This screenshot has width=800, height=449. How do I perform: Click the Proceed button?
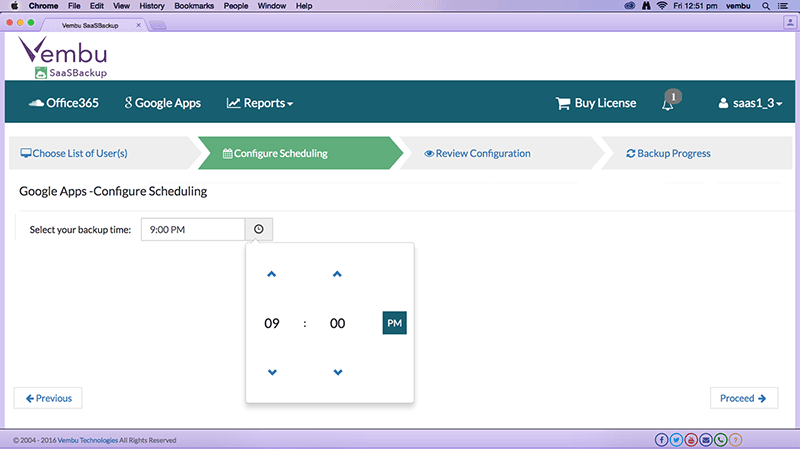click(744, 398)
